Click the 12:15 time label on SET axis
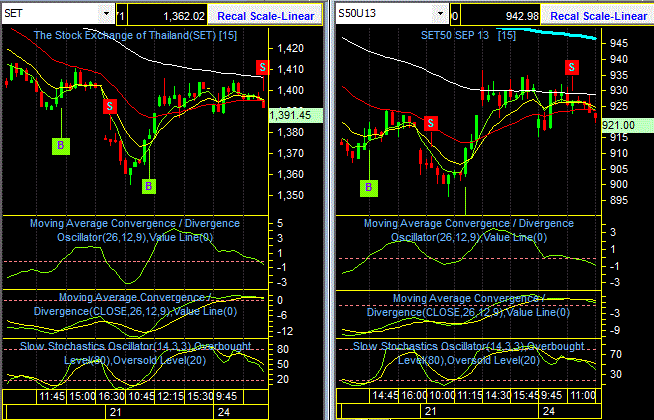Viewport: 654px width, 420px height. pos(170,396)
